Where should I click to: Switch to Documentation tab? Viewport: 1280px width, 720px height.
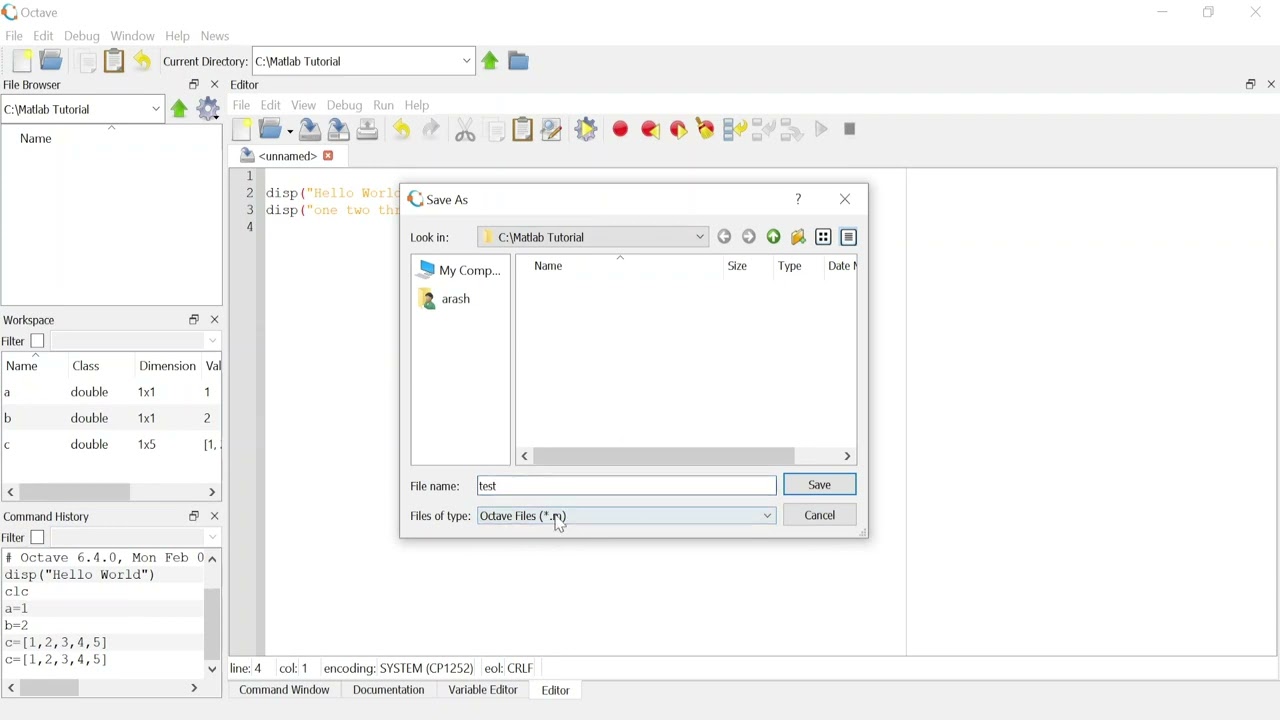point(389,690)
